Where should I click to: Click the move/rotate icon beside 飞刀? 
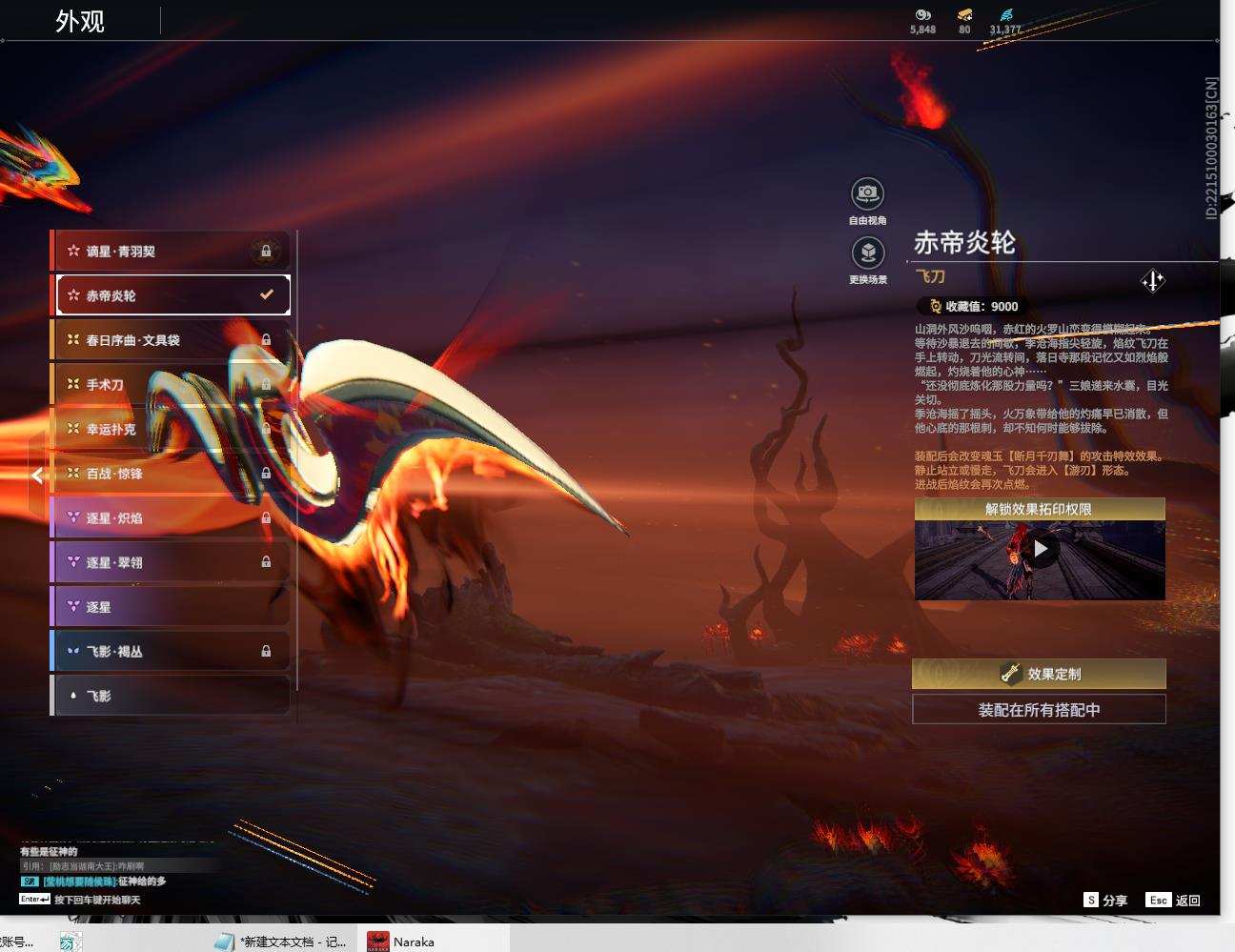(x=1153, y=280)
